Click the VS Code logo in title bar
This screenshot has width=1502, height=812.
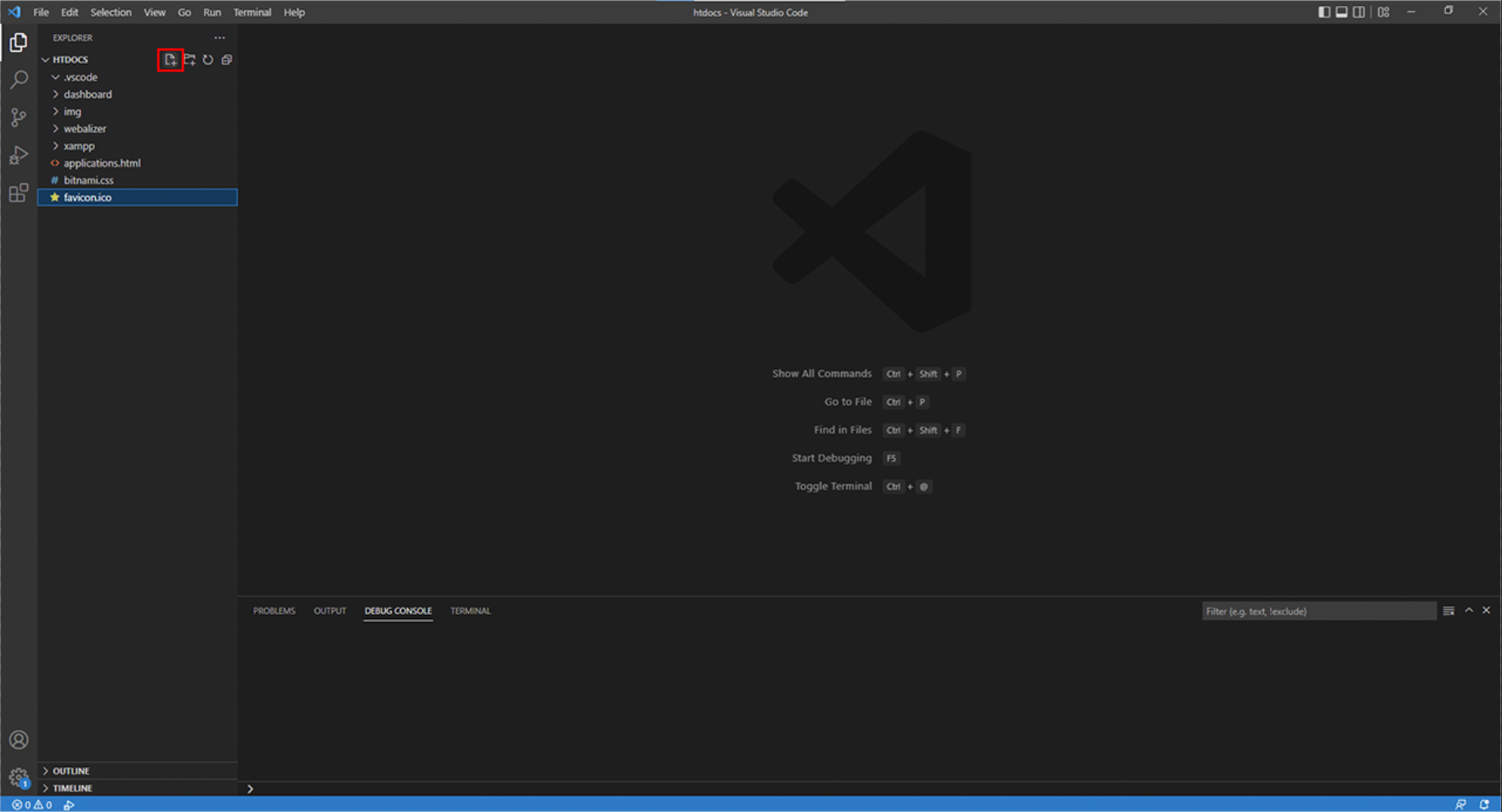[x=14, y=12]
